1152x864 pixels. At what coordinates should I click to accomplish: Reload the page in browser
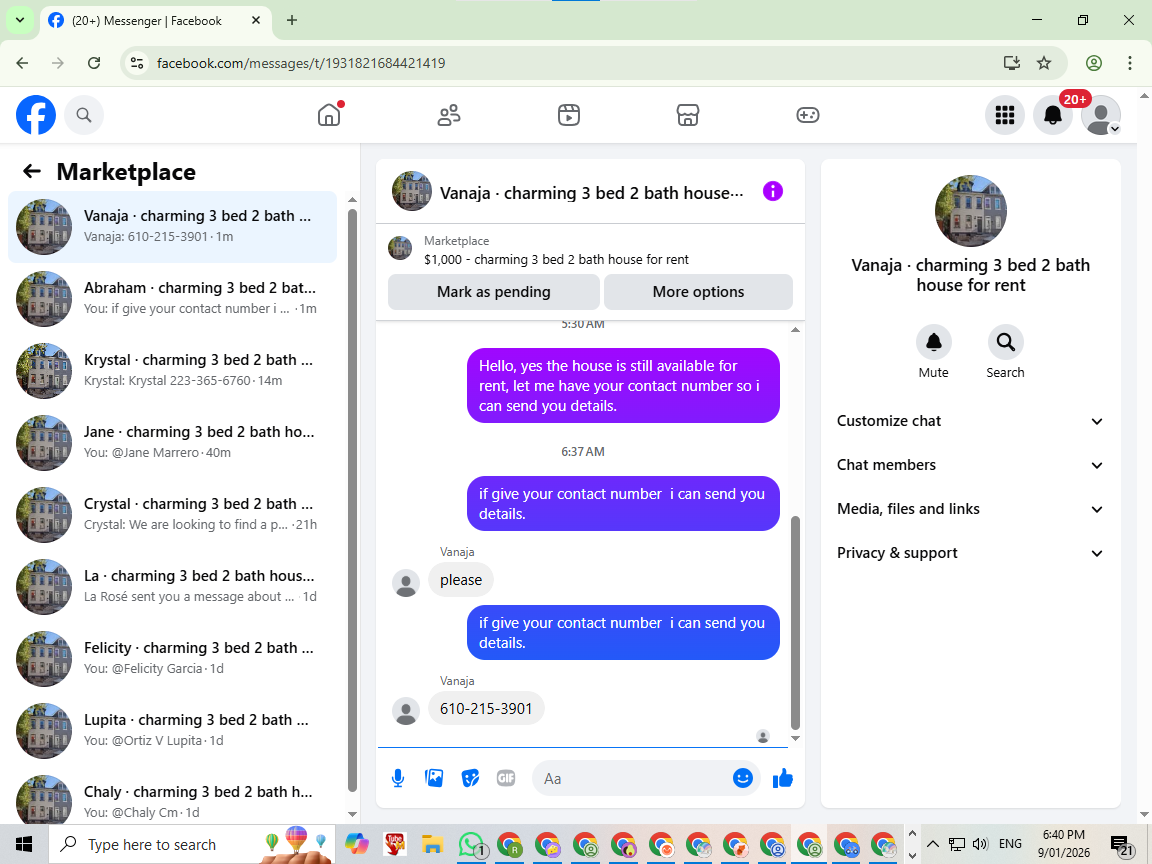[94, 63]
